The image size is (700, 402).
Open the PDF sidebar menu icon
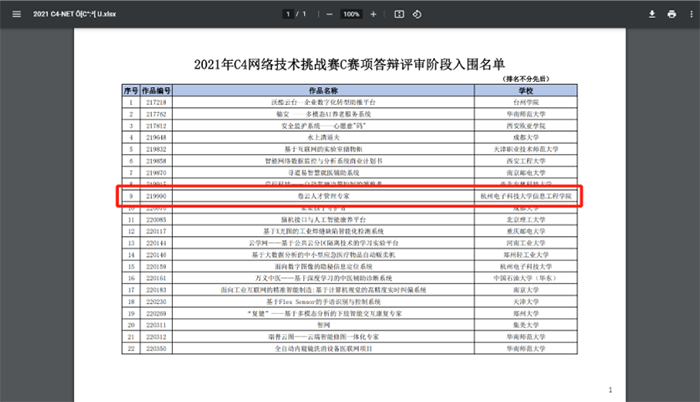click(17, 14)
